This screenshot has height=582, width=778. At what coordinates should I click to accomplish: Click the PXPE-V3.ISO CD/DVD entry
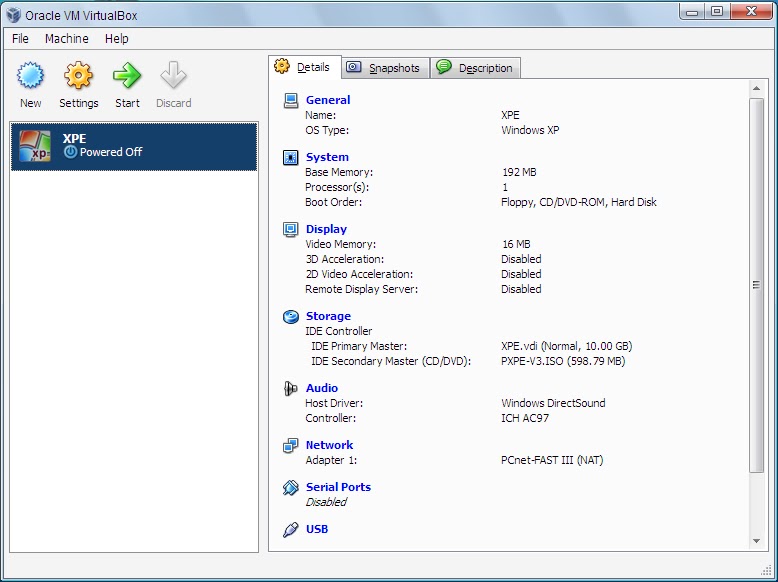(x=563, y=361)
